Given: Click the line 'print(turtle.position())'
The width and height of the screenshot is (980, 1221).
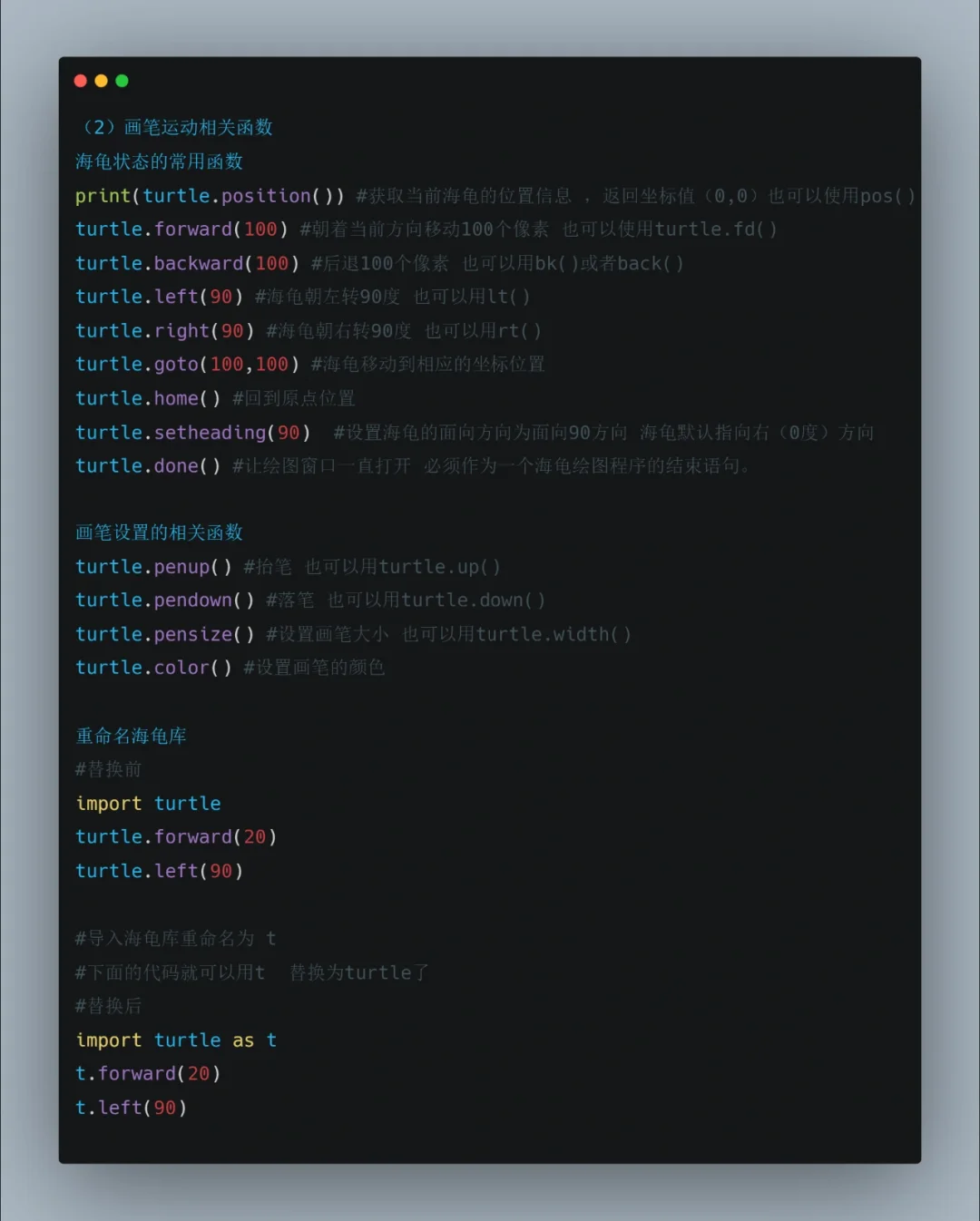Looking at the screenshot, I should click(210, 196).
